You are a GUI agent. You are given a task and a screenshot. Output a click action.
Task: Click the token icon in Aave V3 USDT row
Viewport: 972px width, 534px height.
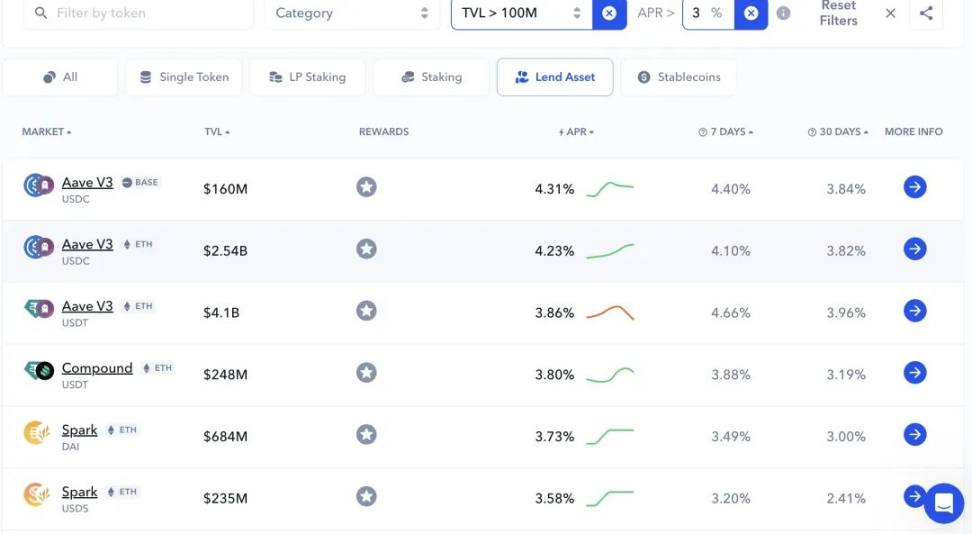38,309
